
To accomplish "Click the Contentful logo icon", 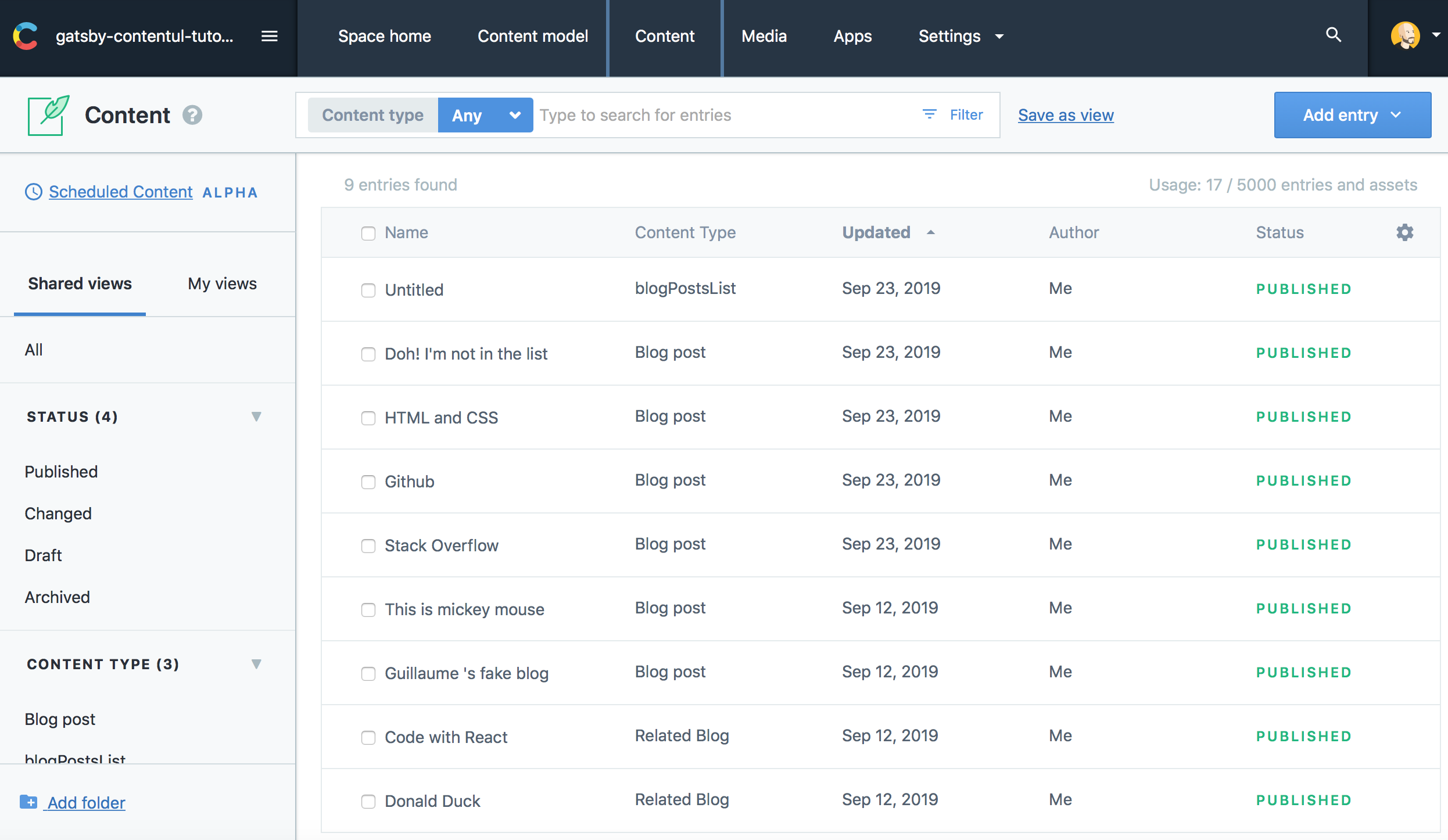I will coord(25,36).
